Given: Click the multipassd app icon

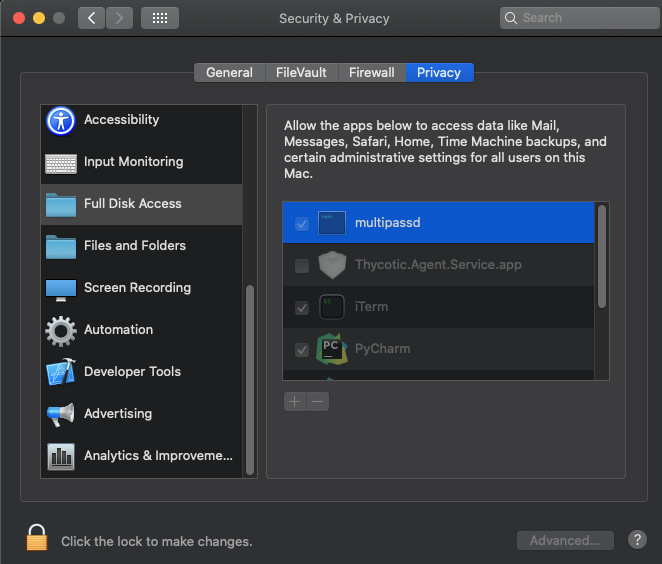Looking at the screenshot, I should tap(331, 222).
